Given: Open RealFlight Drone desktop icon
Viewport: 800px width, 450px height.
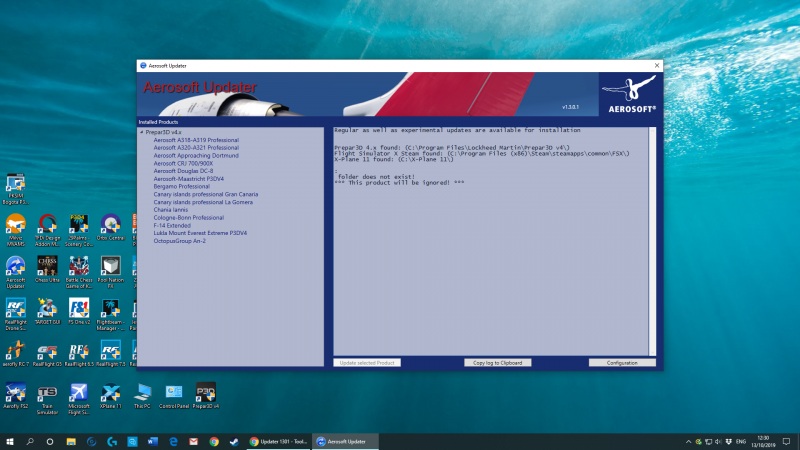Looking at the screenshot, I should [x=15, y=314].
